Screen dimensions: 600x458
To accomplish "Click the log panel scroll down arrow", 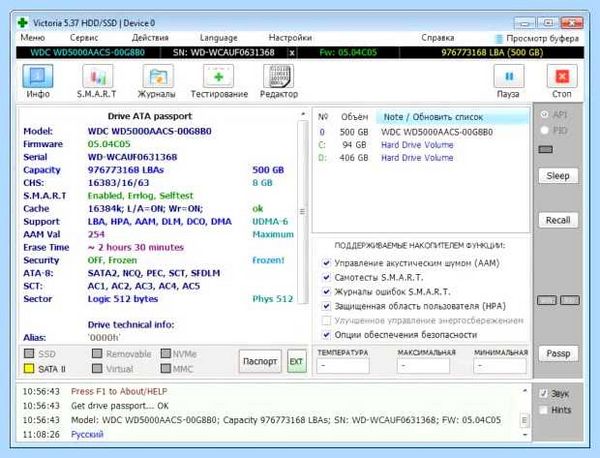I will tap(525, 435).
